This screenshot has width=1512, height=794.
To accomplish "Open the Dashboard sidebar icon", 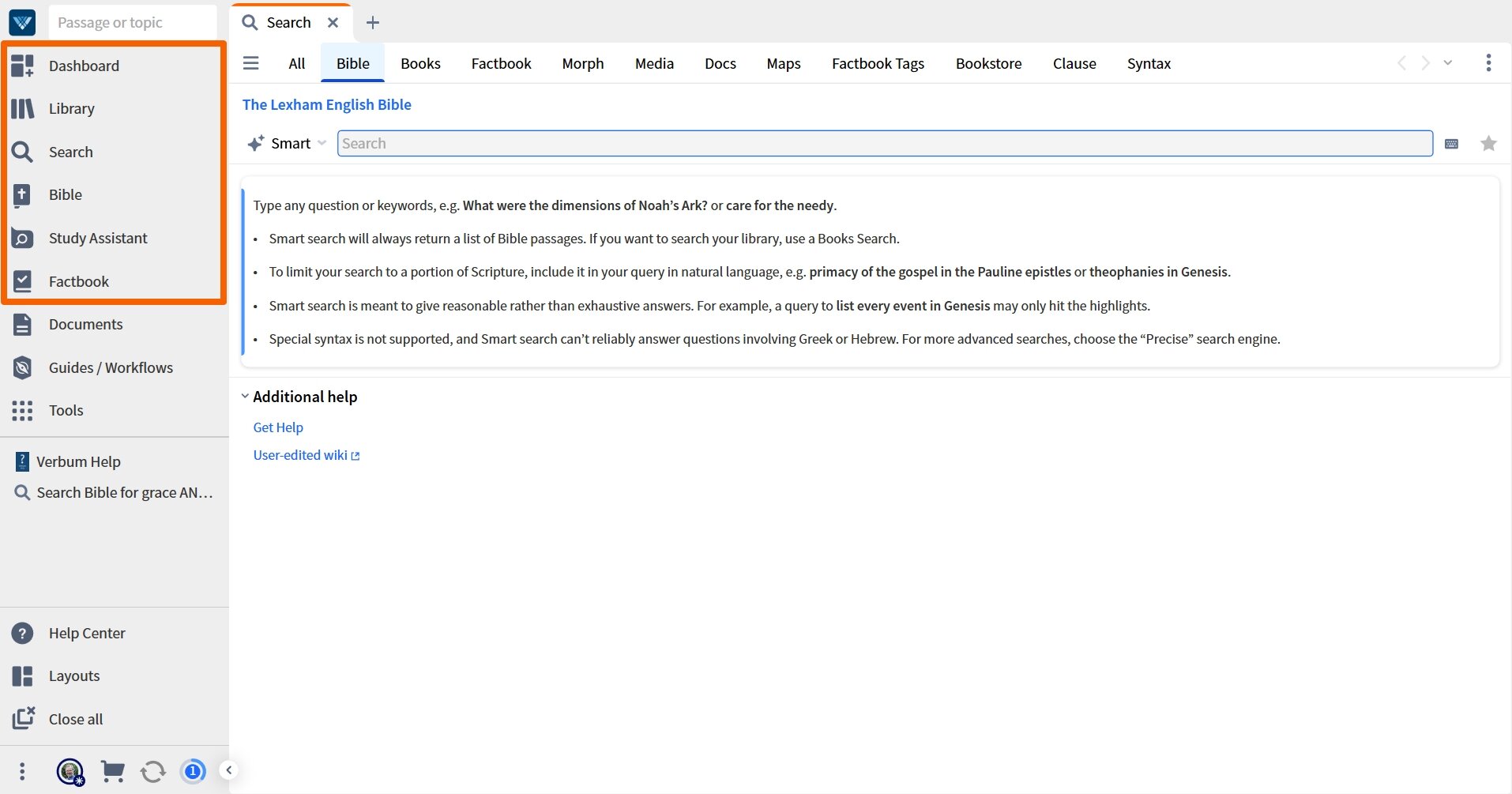I will tap(23, 66).
